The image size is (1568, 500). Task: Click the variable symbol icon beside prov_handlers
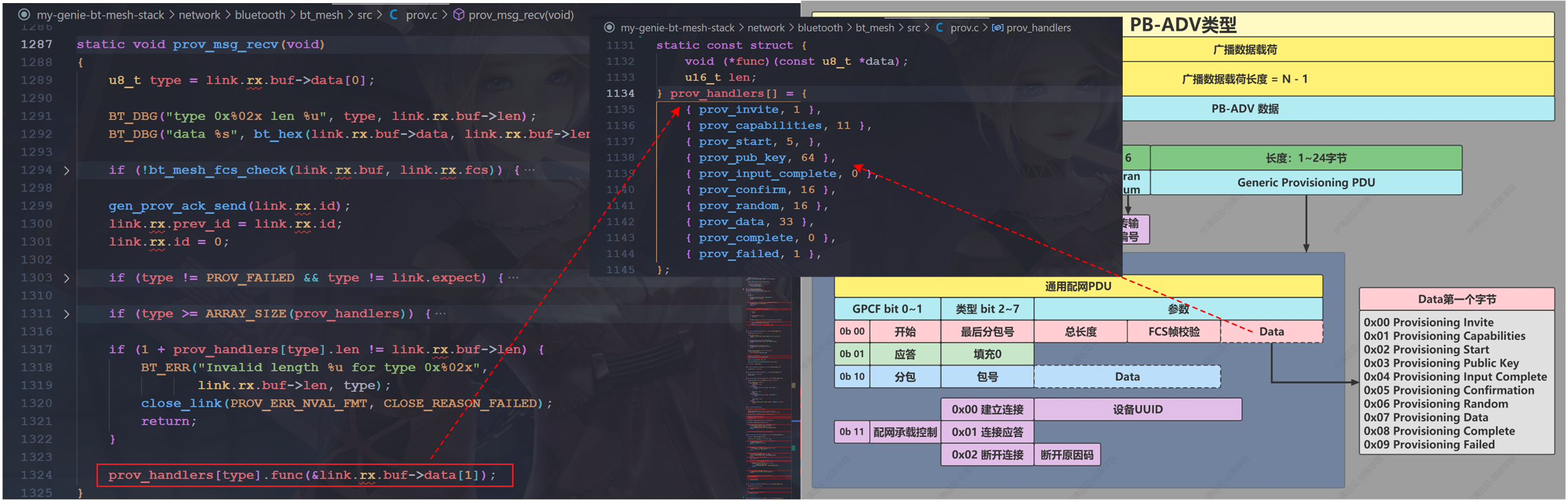997,27
